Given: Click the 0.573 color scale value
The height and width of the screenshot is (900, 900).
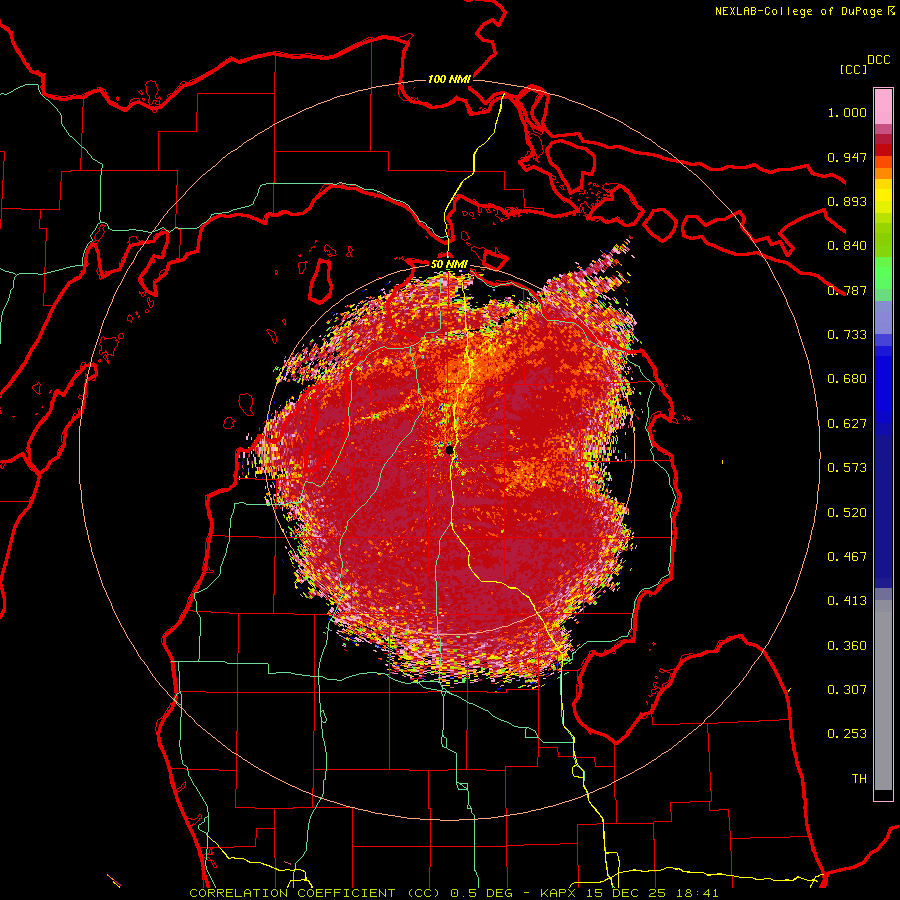Looking at the screenshot, I should [x=847, y=468].
